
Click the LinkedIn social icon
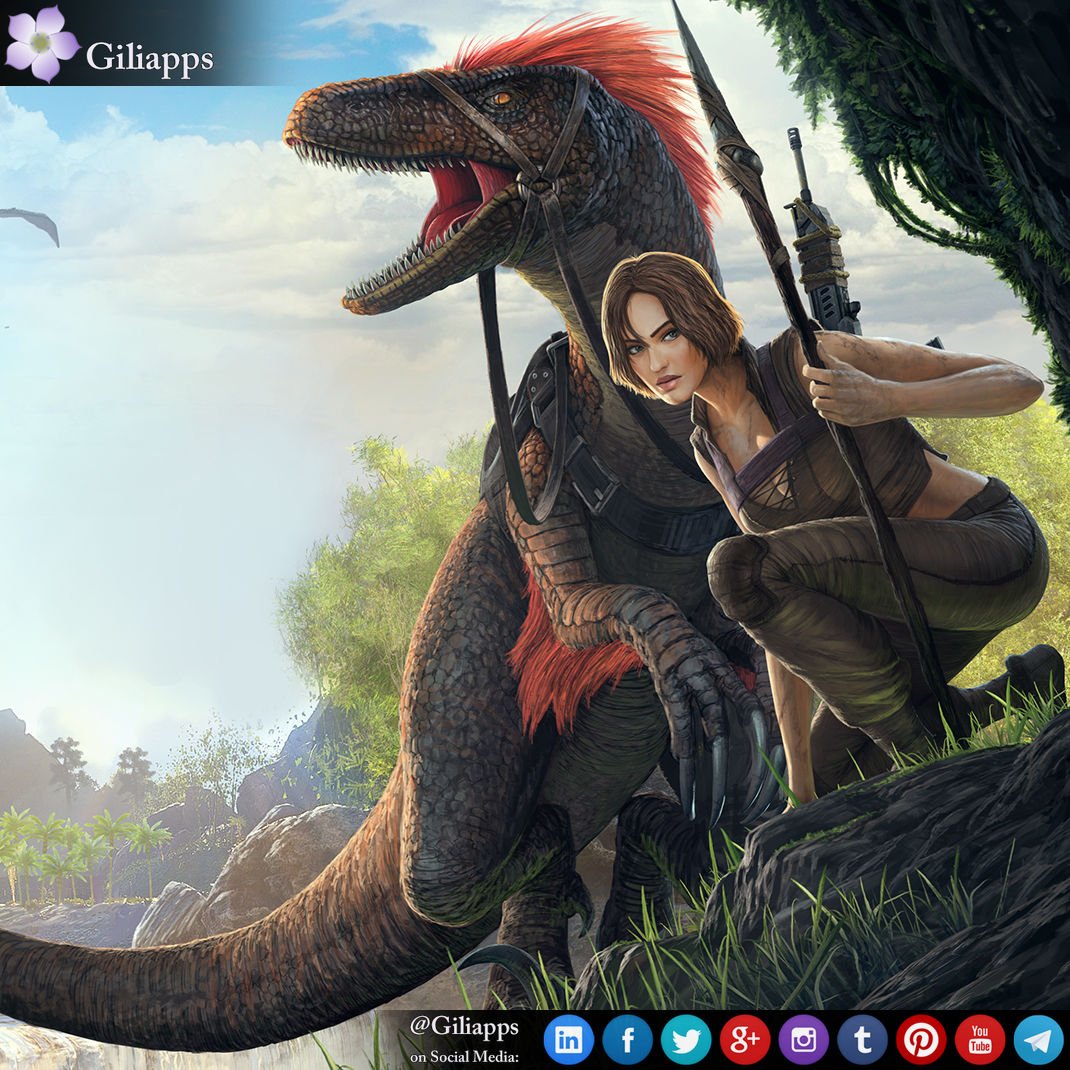point(568,1040)
